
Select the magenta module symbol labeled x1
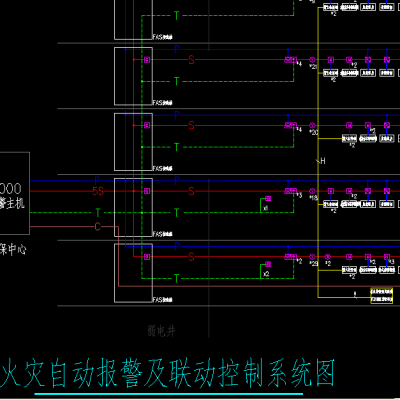(x=268, y=199)
